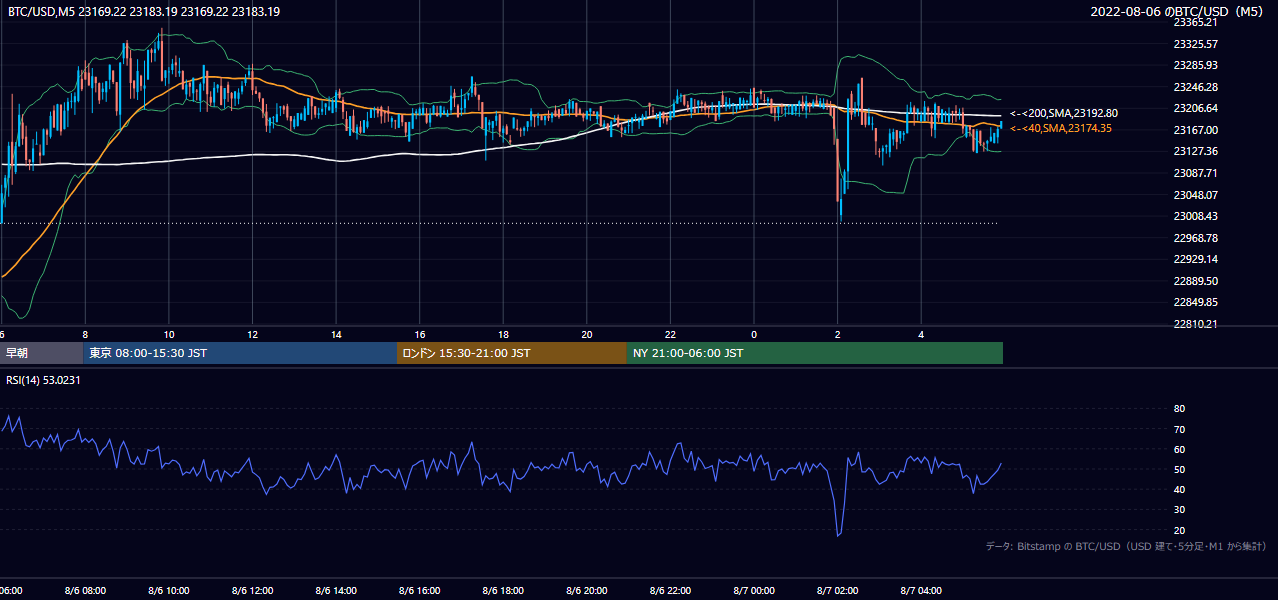The width and height of the screenshot is (1278, 600).
Task: Click the 8/7 04:00 time label
Action: (x=921, y=591)
